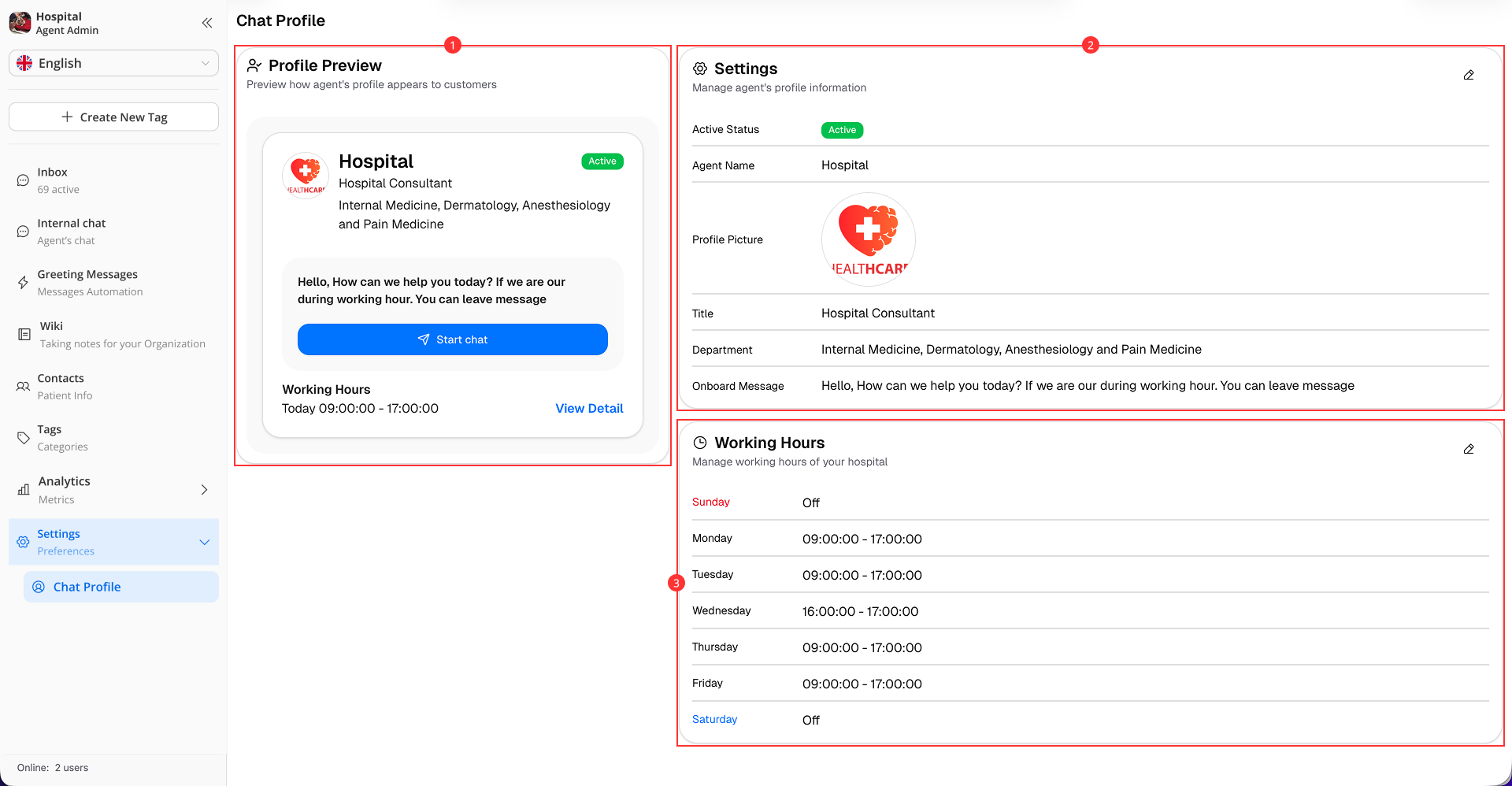Open Analytics via the metrics chart icon
This screenshot has height=786, width=1512.
[x=22, y=489]
